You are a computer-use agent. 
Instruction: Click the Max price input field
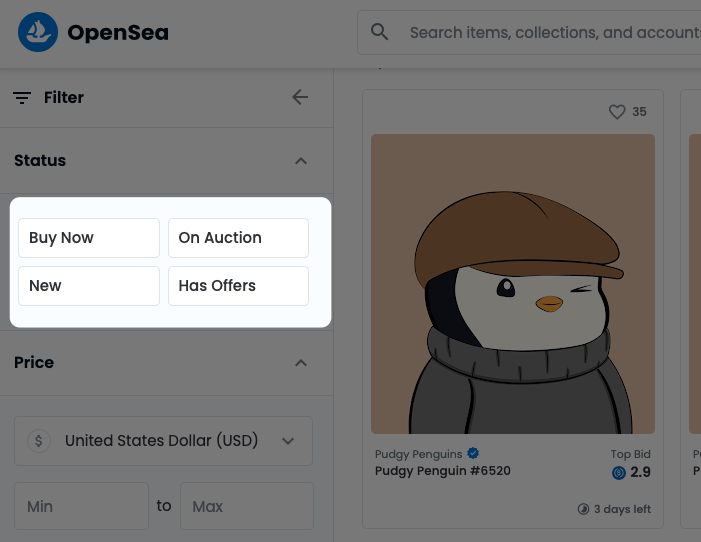[247, 506]
